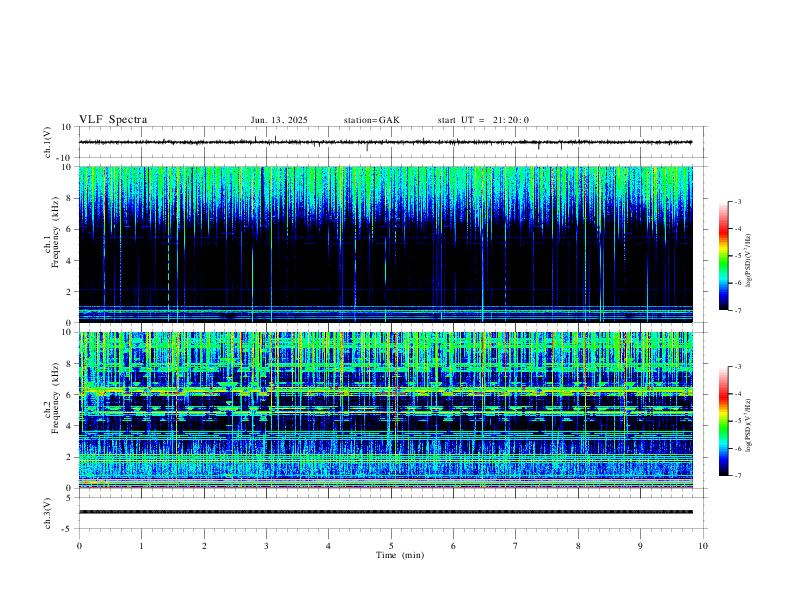Click the 'start UT = 21:20:0' text
Image resolution: width=792 pixels, height=612 pixels.
tap(483, 120)
